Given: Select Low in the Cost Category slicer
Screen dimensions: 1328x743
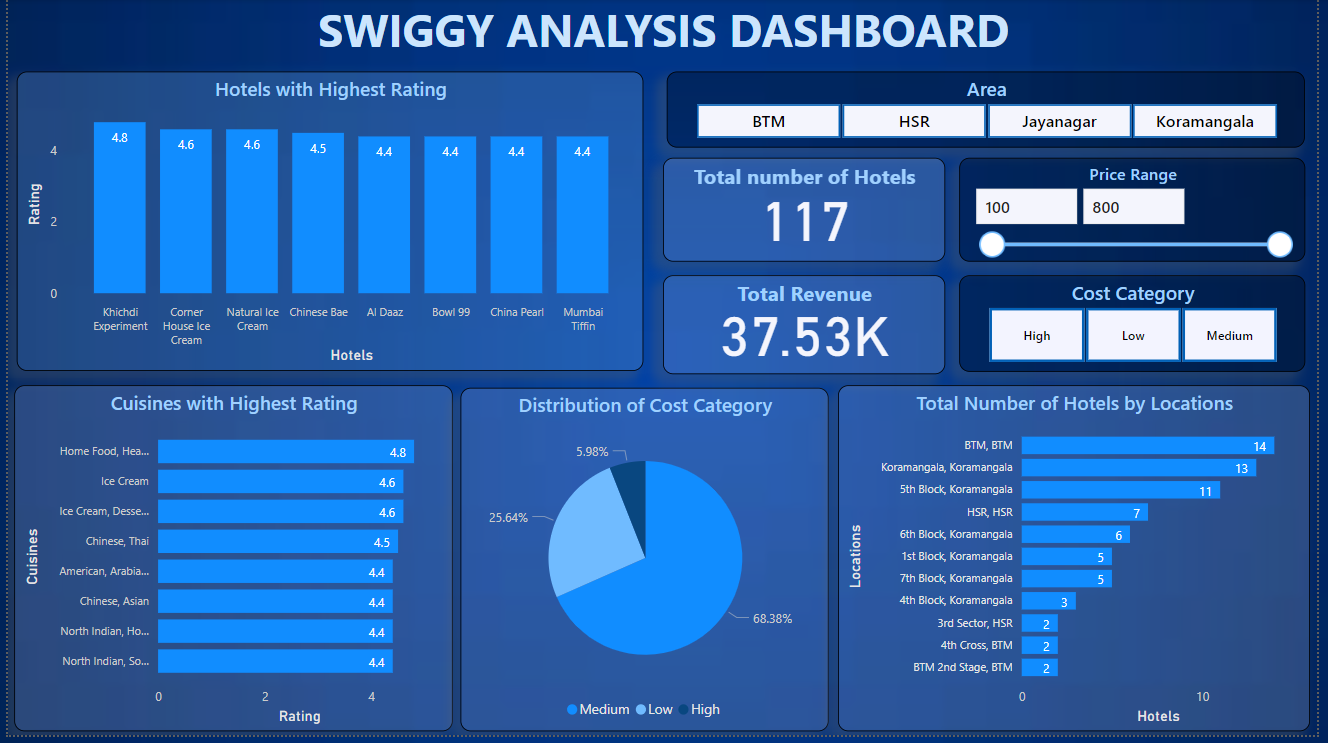Looking at the screenshot, I should [1132, 335].
